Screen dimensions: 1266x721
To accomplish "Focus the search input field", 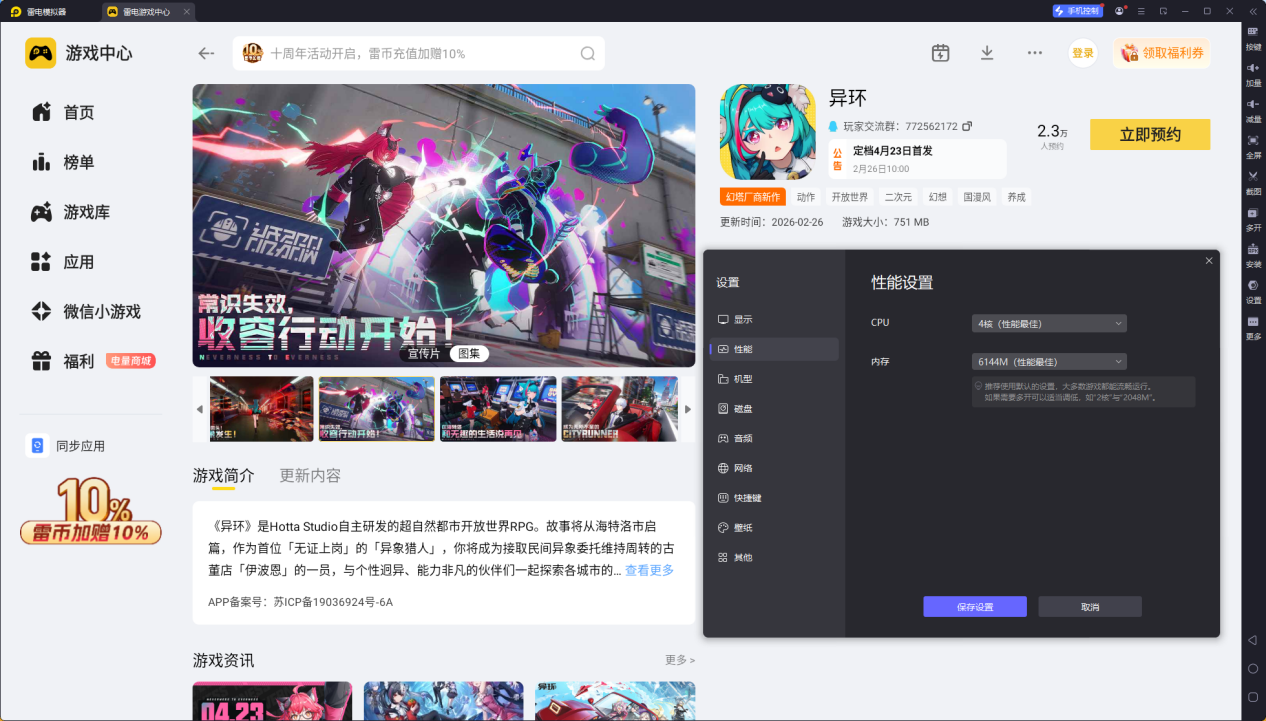I will (x=419, y=54).
